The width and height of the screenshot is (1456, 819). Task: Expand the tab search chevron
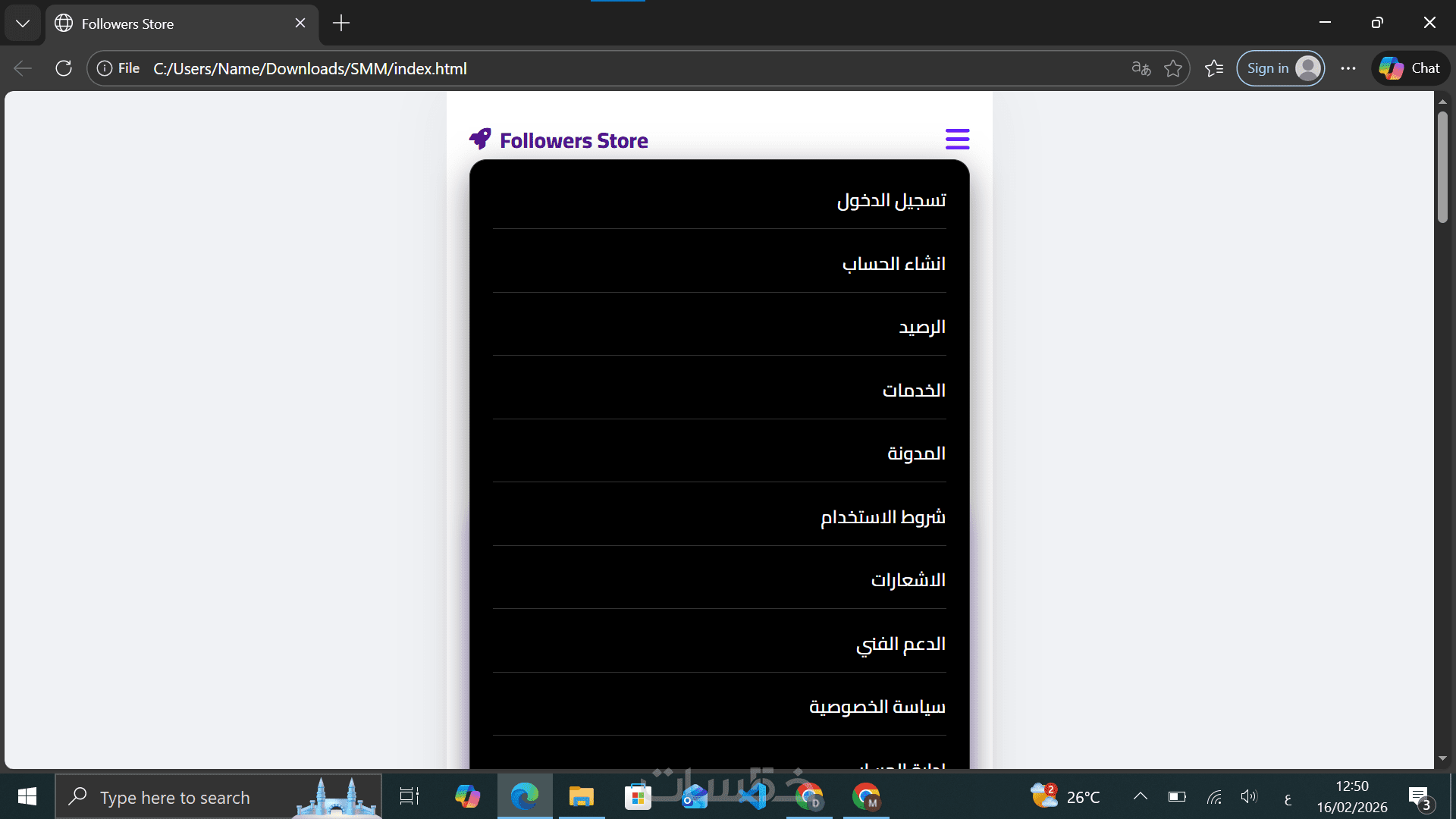point(23,24)
